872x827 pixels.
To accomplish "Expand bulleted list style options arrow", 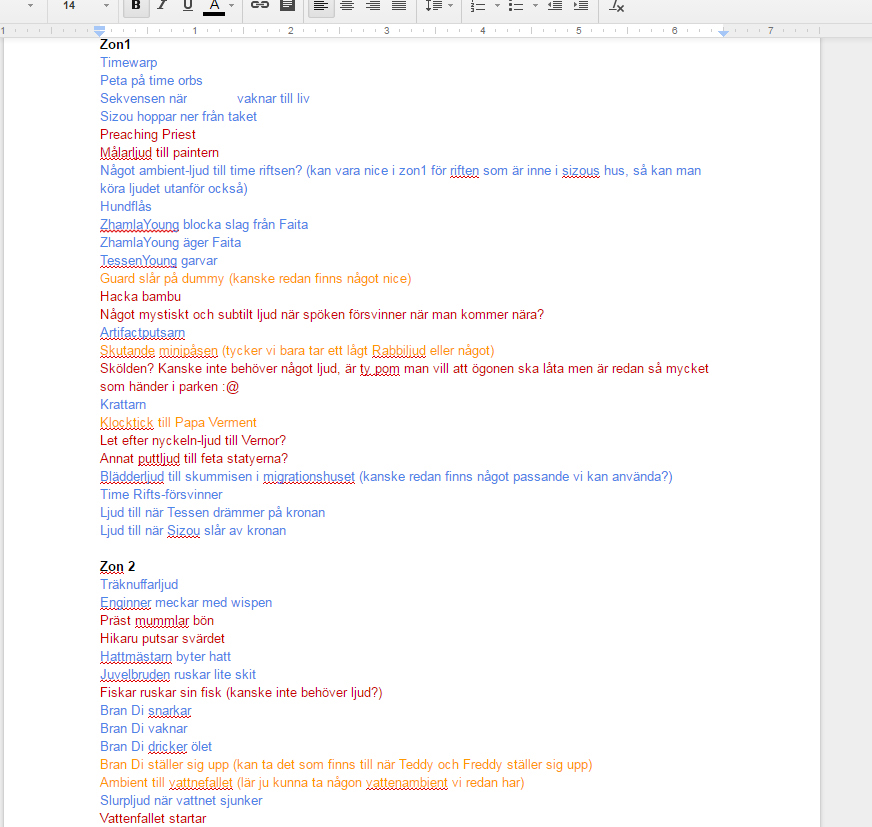I will (x=535, y=6).
